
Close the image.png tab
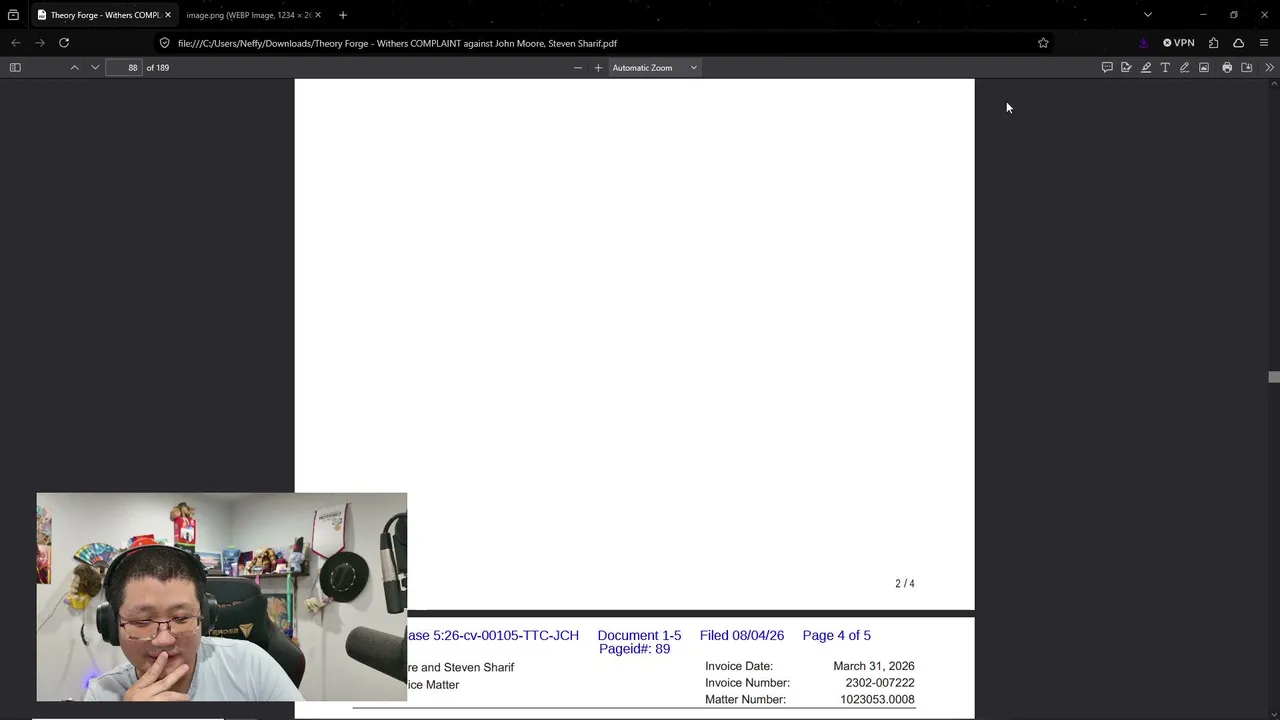click(x=318, y=15)
